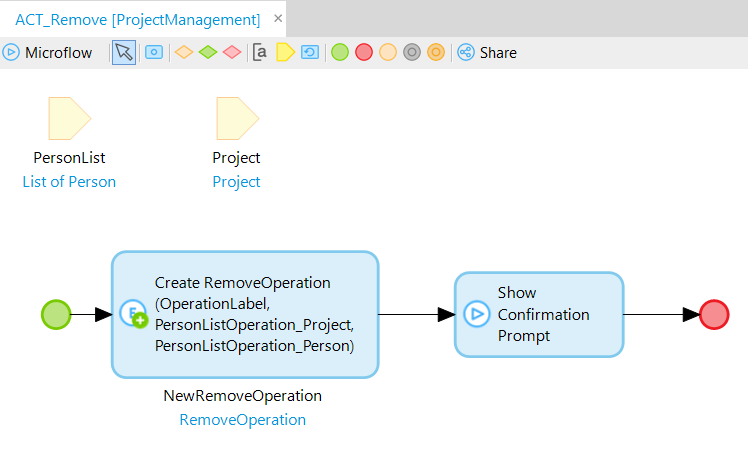Click the Microflow run icon

point(11,52)
